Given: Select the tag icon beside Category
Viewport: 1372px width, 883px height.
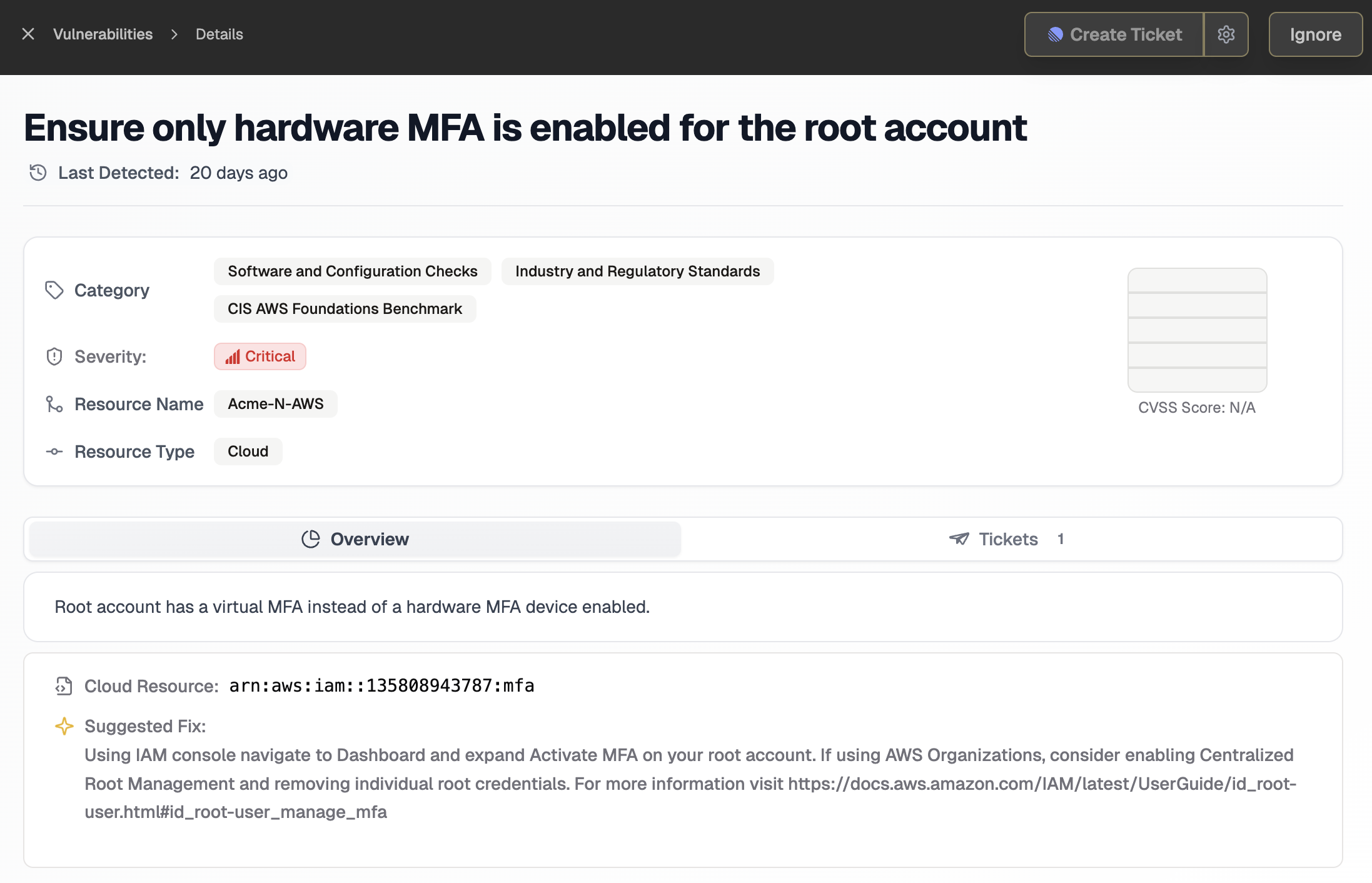Looking at the screenshot, I should pos(54,290).
